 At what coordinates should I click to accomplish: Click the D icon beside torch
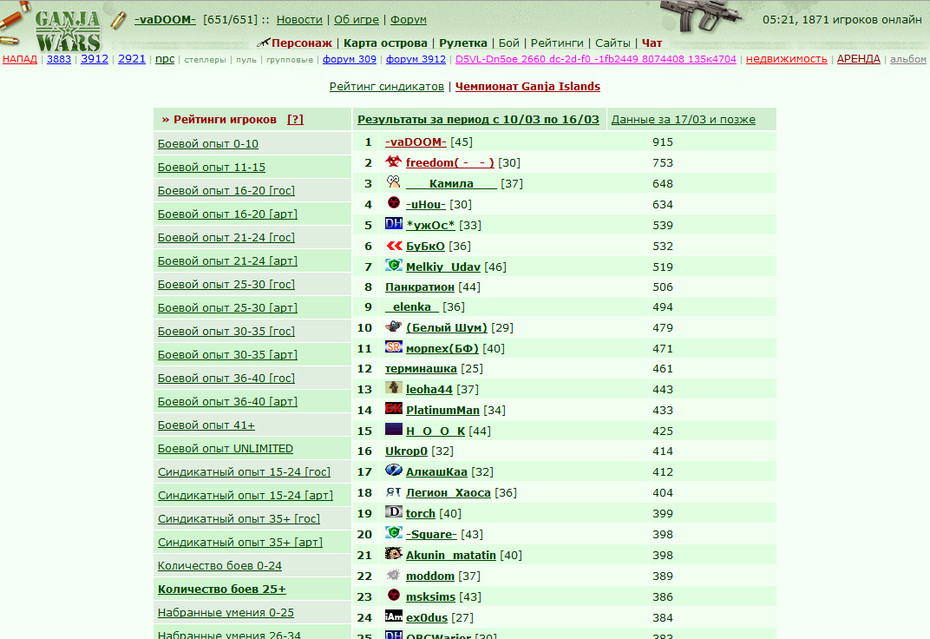tap(393, 512)
